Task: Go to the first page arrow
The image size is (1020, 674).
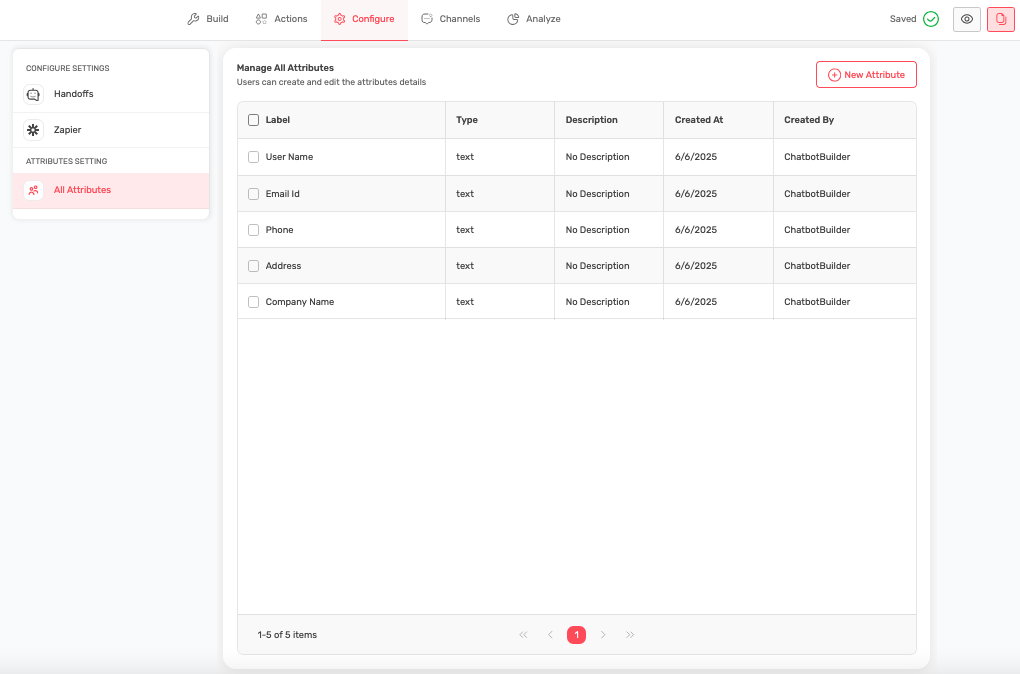Action: click(x=523, y=635)
